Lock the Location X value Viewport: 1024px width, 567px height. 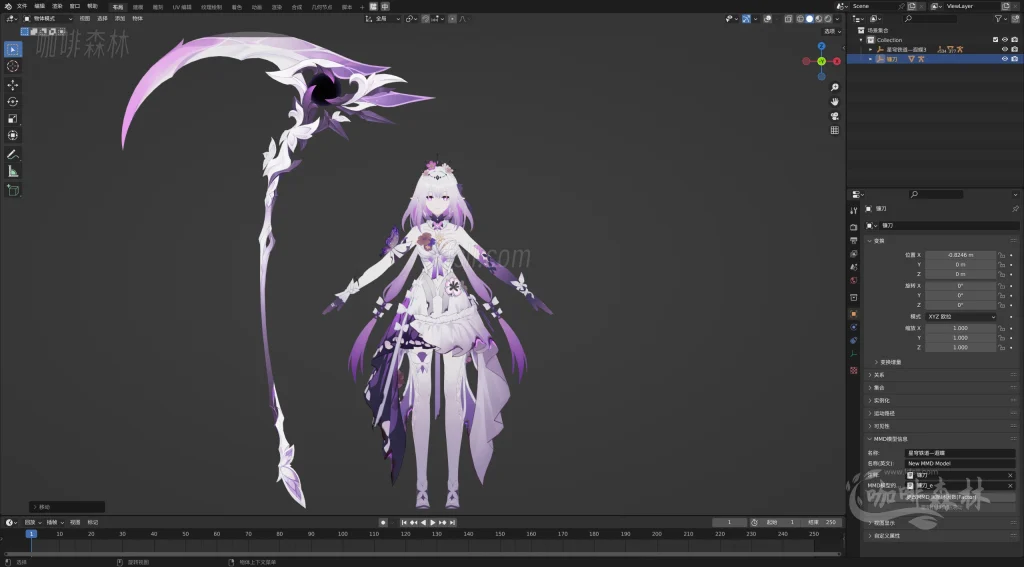point(1002,255)
